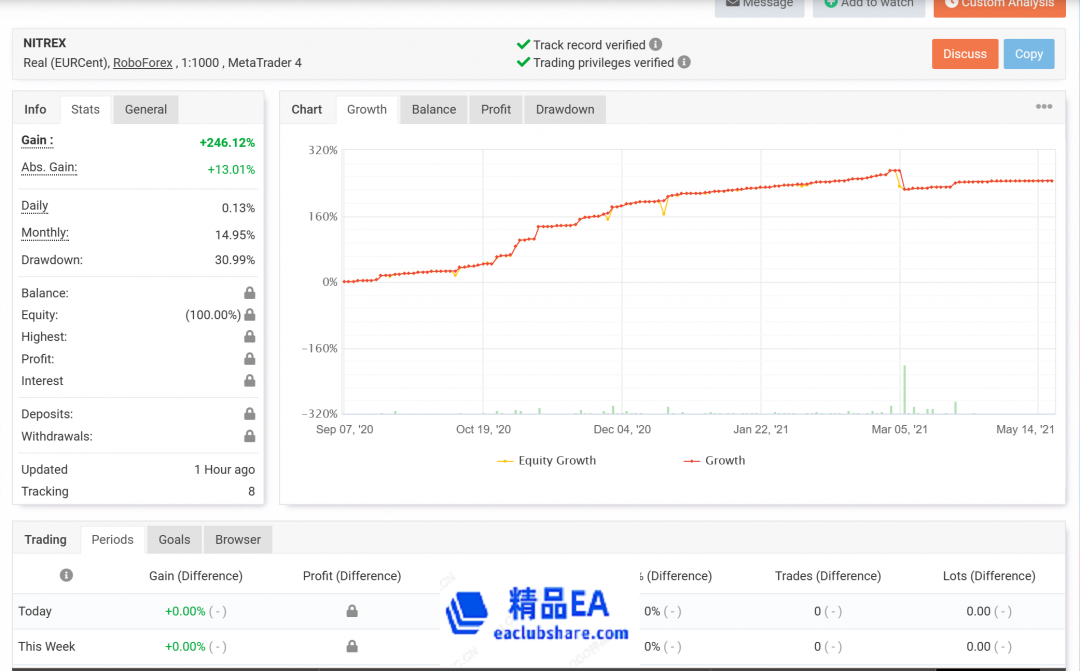
Task: Click the envelope icon on Message button
Action: [732, 3]
